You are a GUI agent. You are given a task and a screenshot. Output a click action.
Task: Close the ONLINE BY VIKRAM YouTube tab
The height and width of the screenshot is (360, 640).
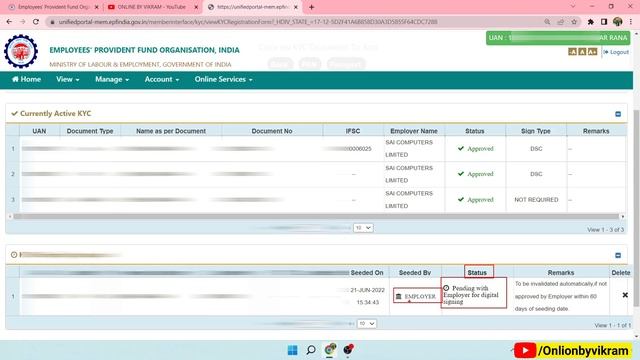196,7
